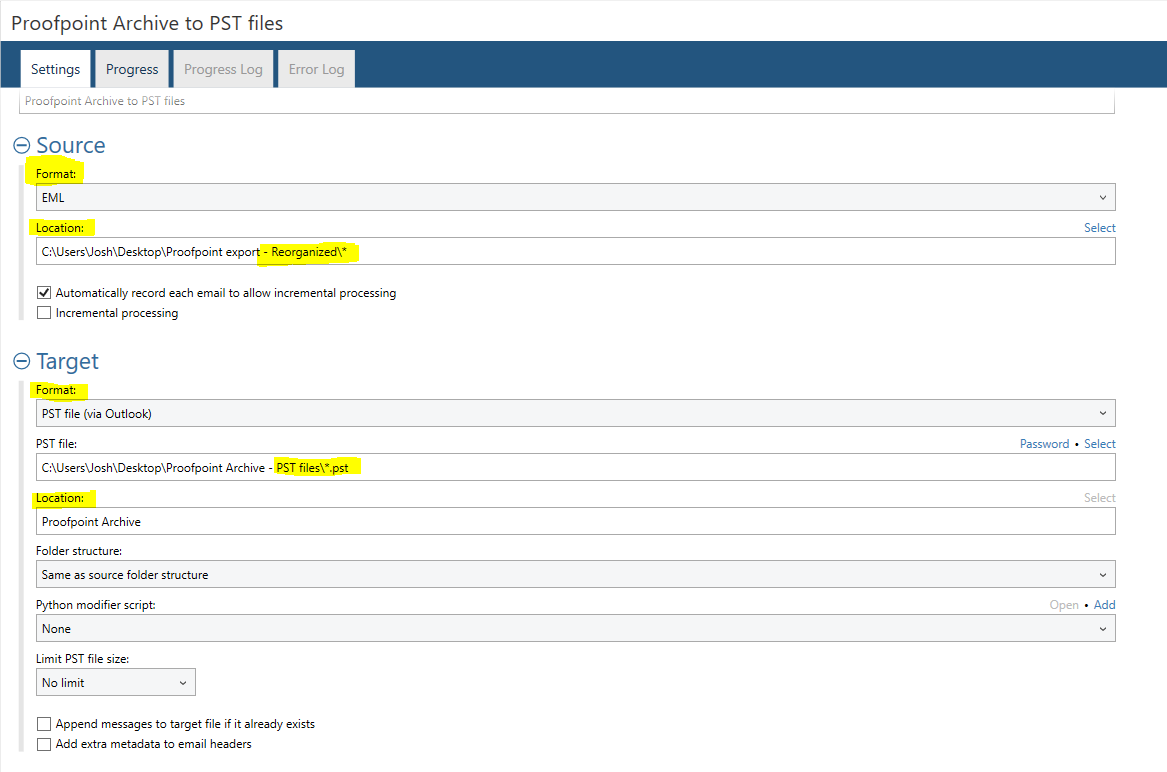Click the grayed Select link for Target Location

coord(1099,497)
